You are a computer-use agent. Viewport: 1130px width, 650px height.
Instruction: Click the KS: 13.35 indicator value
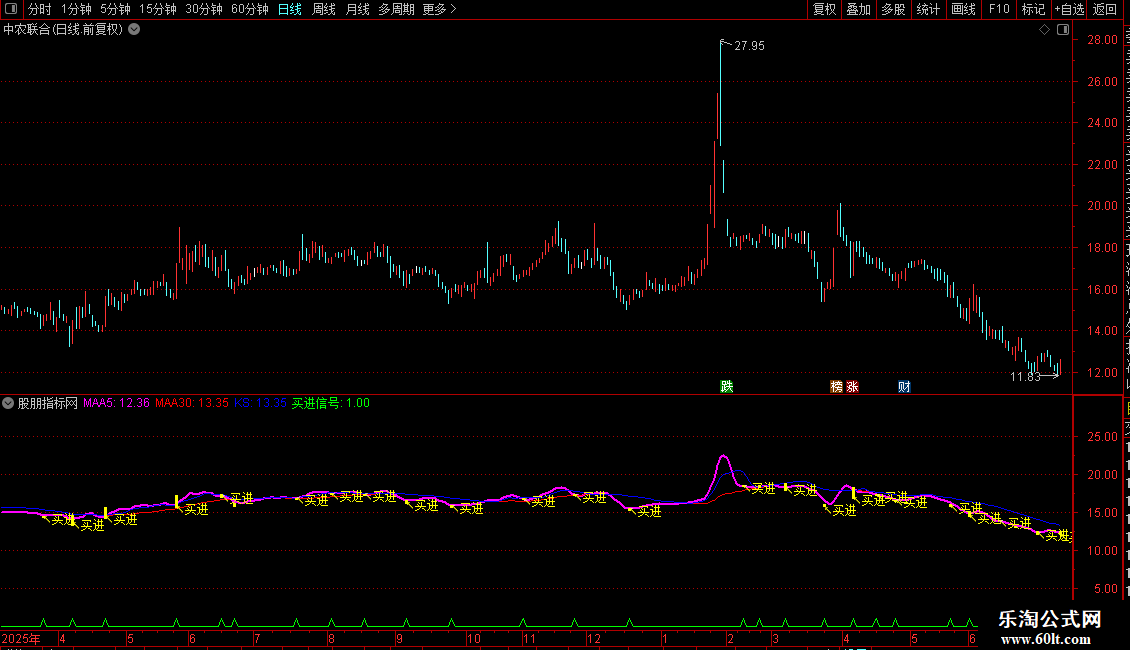click(x=260, y=403)
